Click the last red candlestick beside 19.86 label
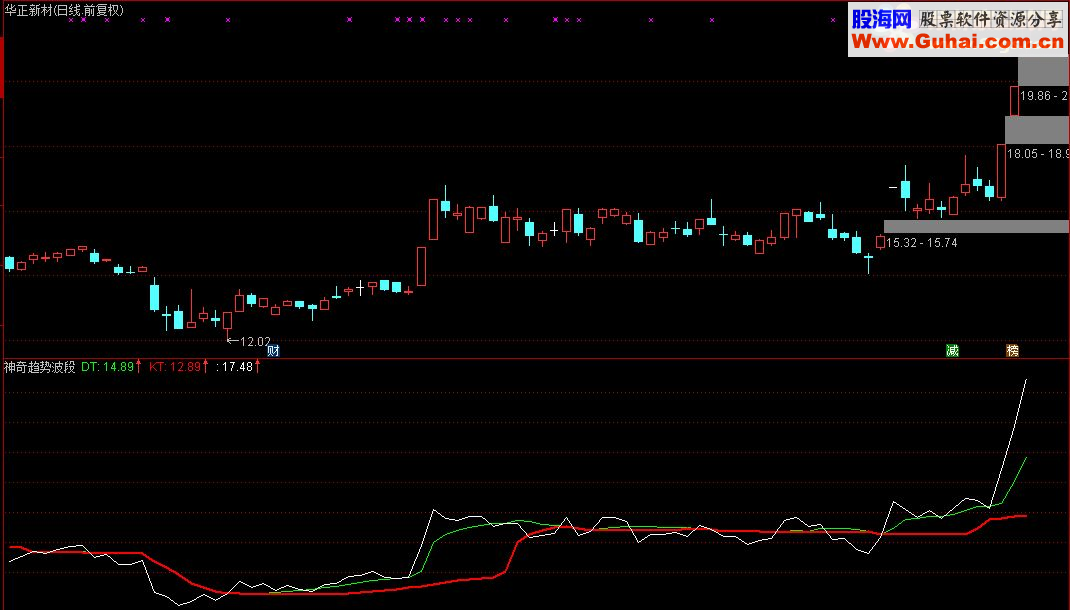Viewport: 1070px width, 610px height. click(x=1015, y=100)
